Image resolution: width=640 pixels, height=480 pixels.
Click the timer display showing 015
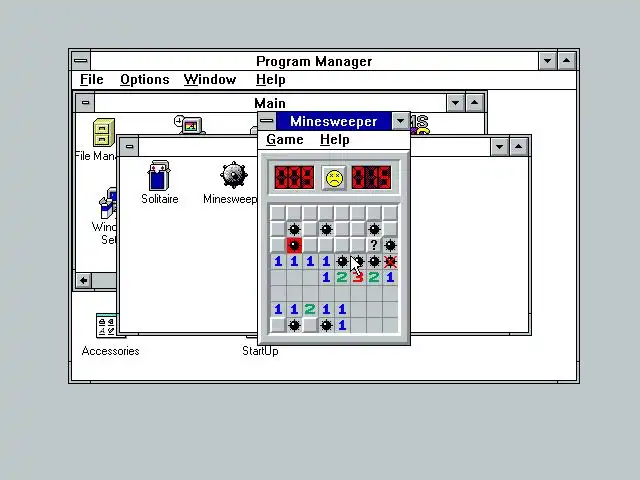[x=371, y=178]
